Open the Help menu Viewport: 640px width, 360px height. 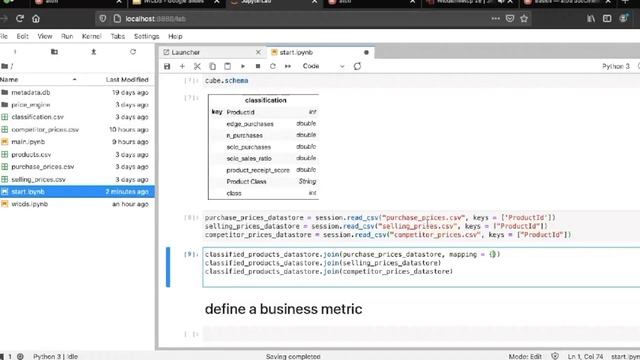[x=175, y=36]
